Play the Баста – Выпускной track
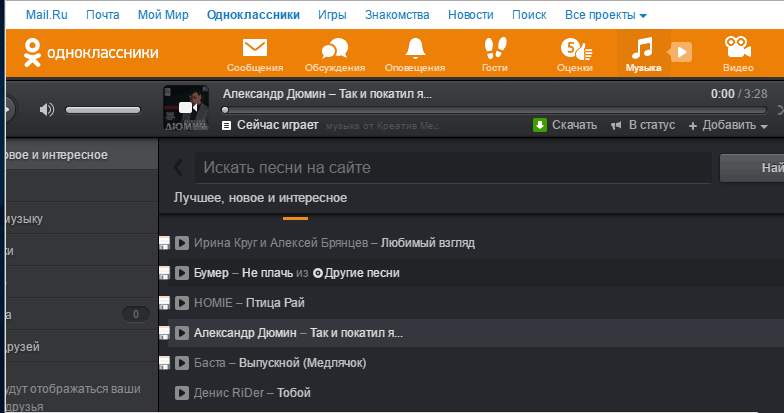Image resolution: width=784 pixels, height=413 pixels. pyautogui.click(x=182, y=363)
